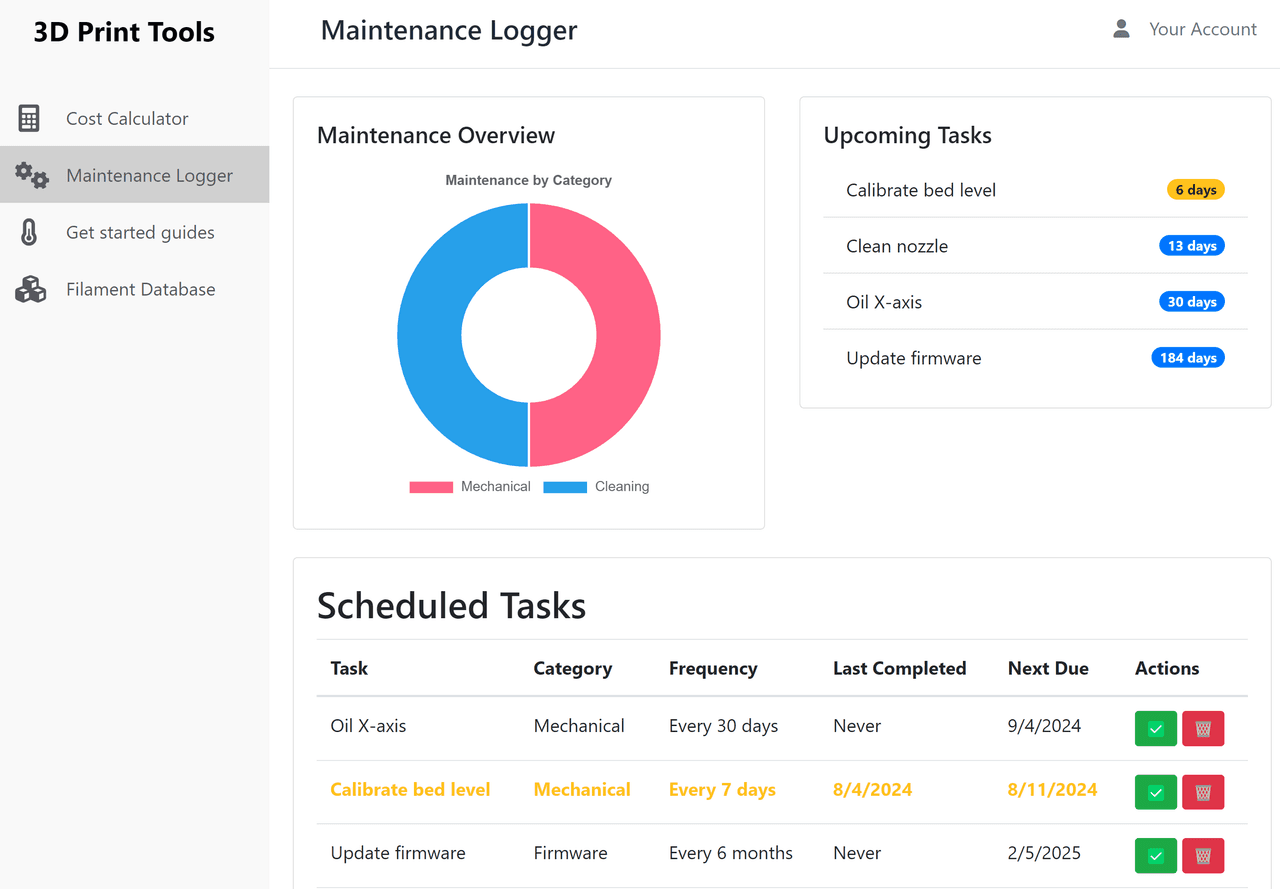The image size is (1280, 889).
Task: Click the calculator icon in the sidebar
Action: tap(29, 118)
